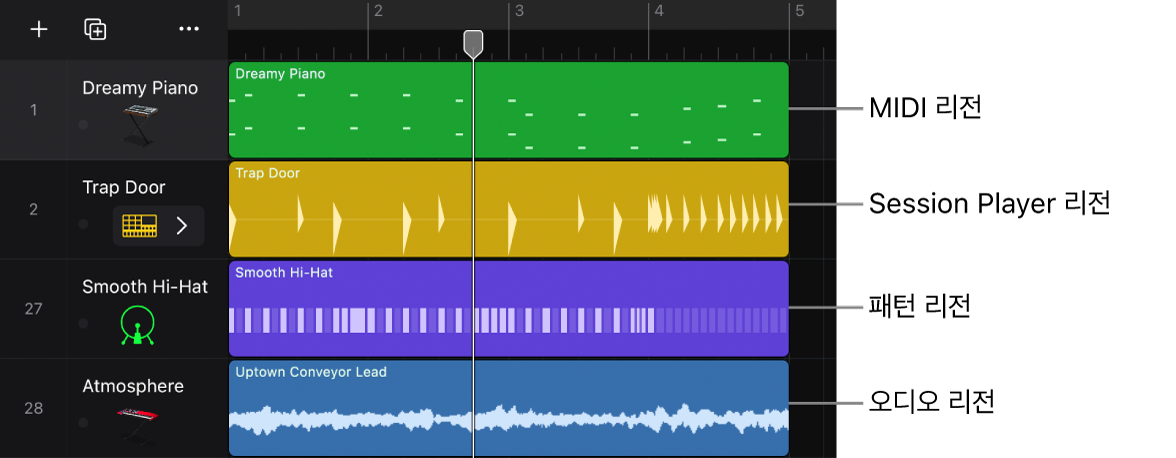Viewport: 1176px width, 458px height.
Task: Toggle the Trap Door track status dot
Action: [83, 224]
